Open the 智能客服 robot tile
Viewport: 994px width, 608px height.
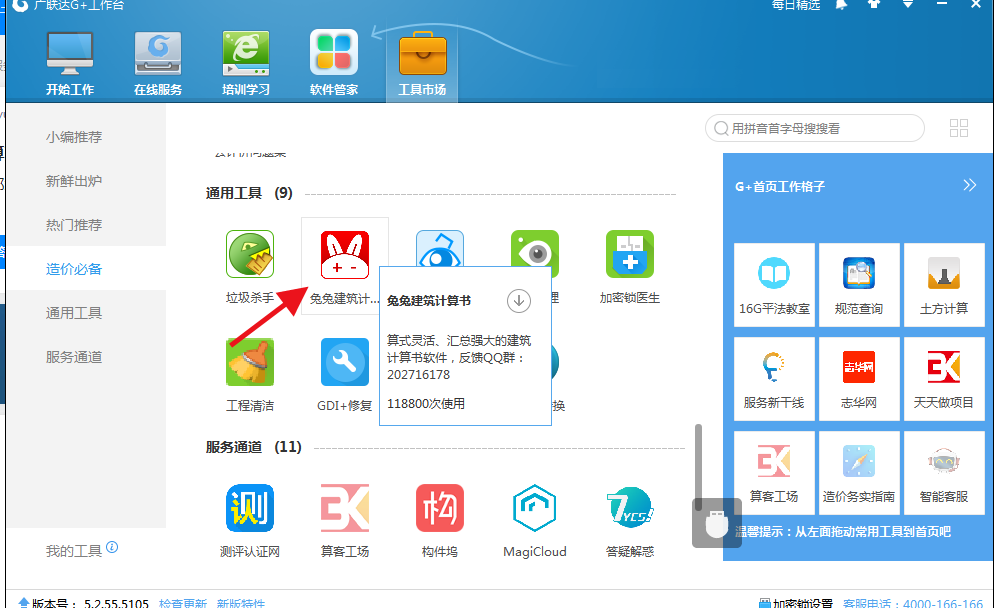944,472
